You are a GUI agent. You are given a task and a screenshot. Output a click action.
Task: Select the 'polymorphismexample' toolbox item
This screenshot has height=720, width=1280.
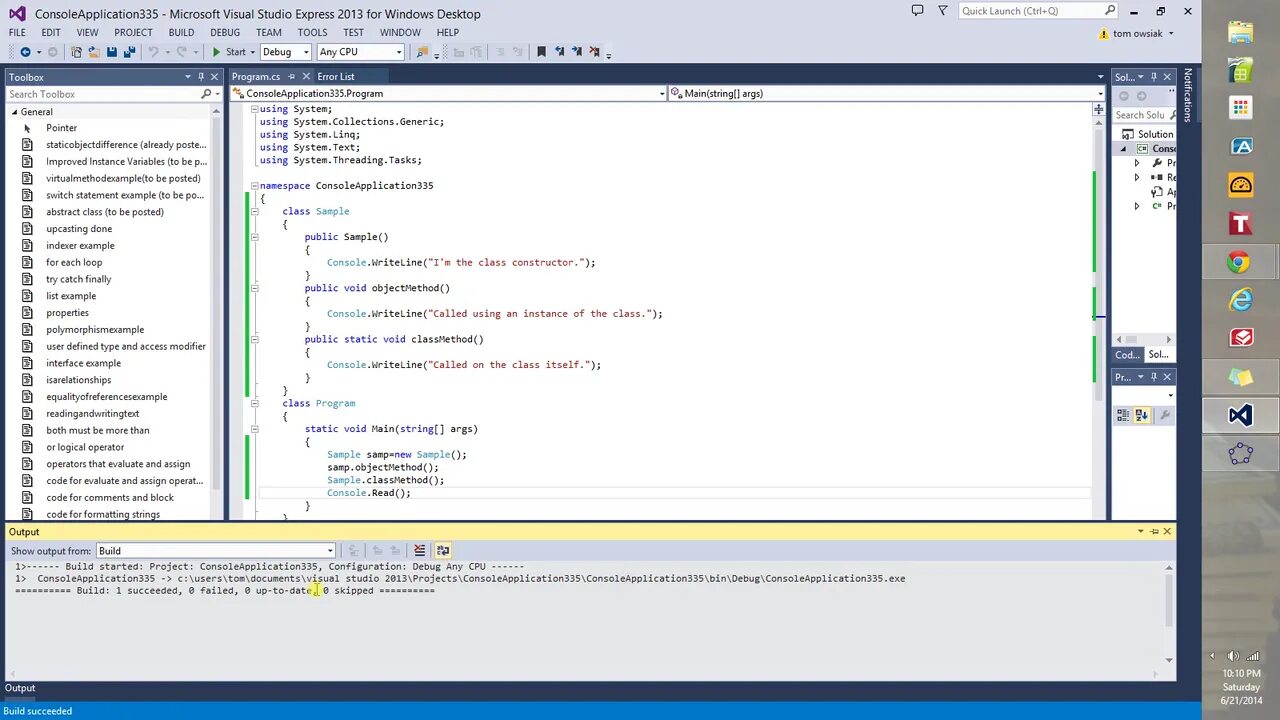pos(95,330)
